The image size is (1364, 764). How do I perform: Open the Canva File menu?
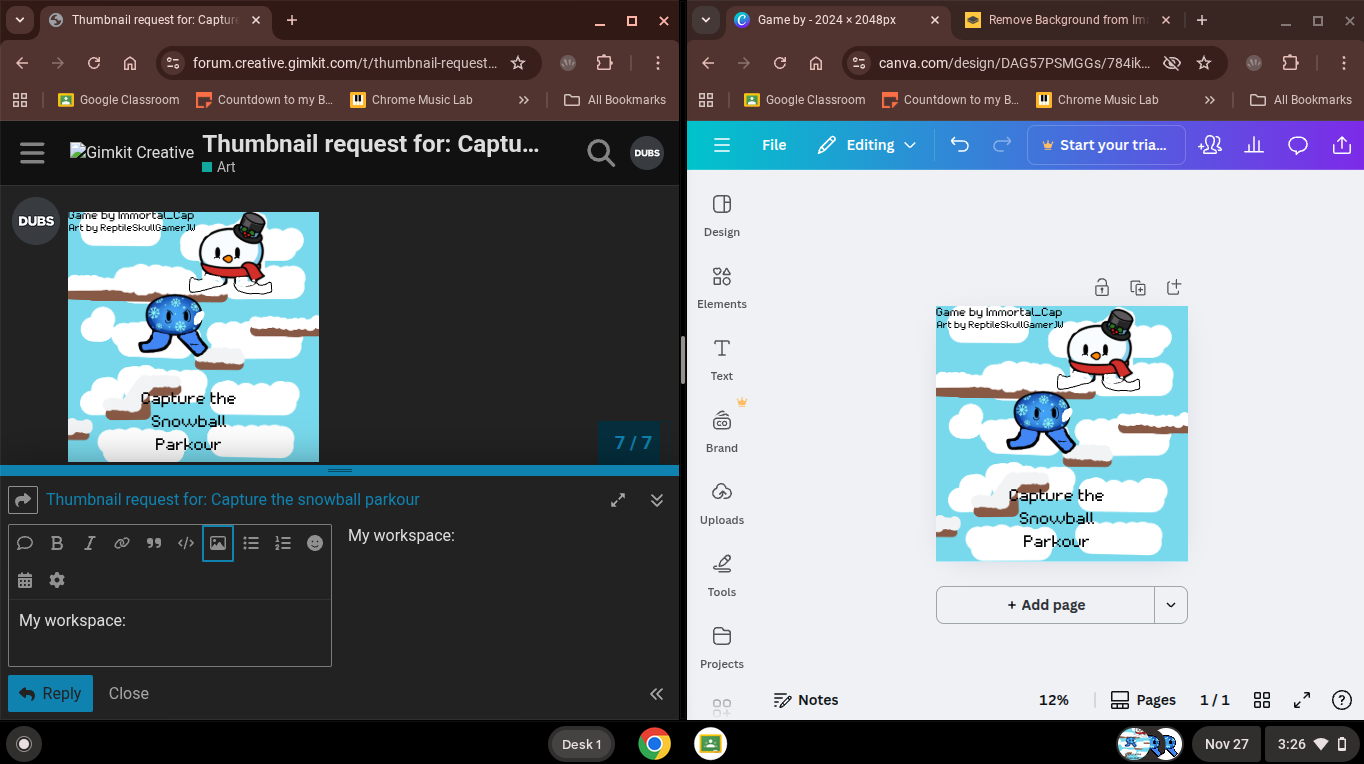click(774, 145)
